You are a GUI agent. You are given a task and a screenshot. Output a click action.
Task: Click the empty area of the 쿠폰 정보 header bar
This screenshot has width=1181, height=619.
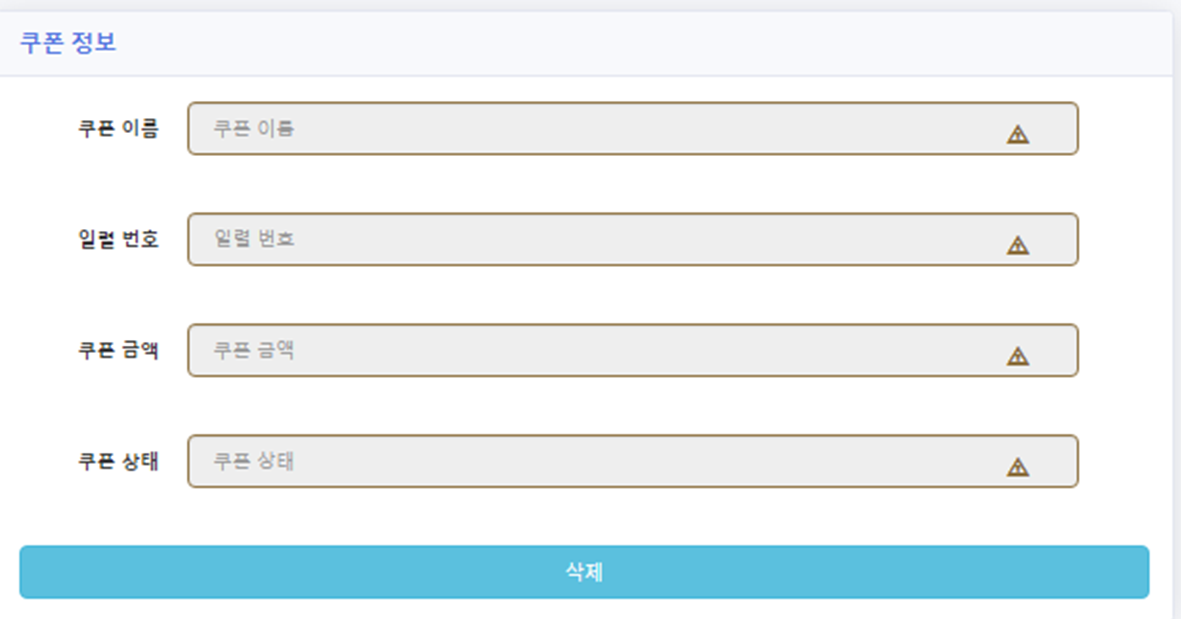click(640, 43)
